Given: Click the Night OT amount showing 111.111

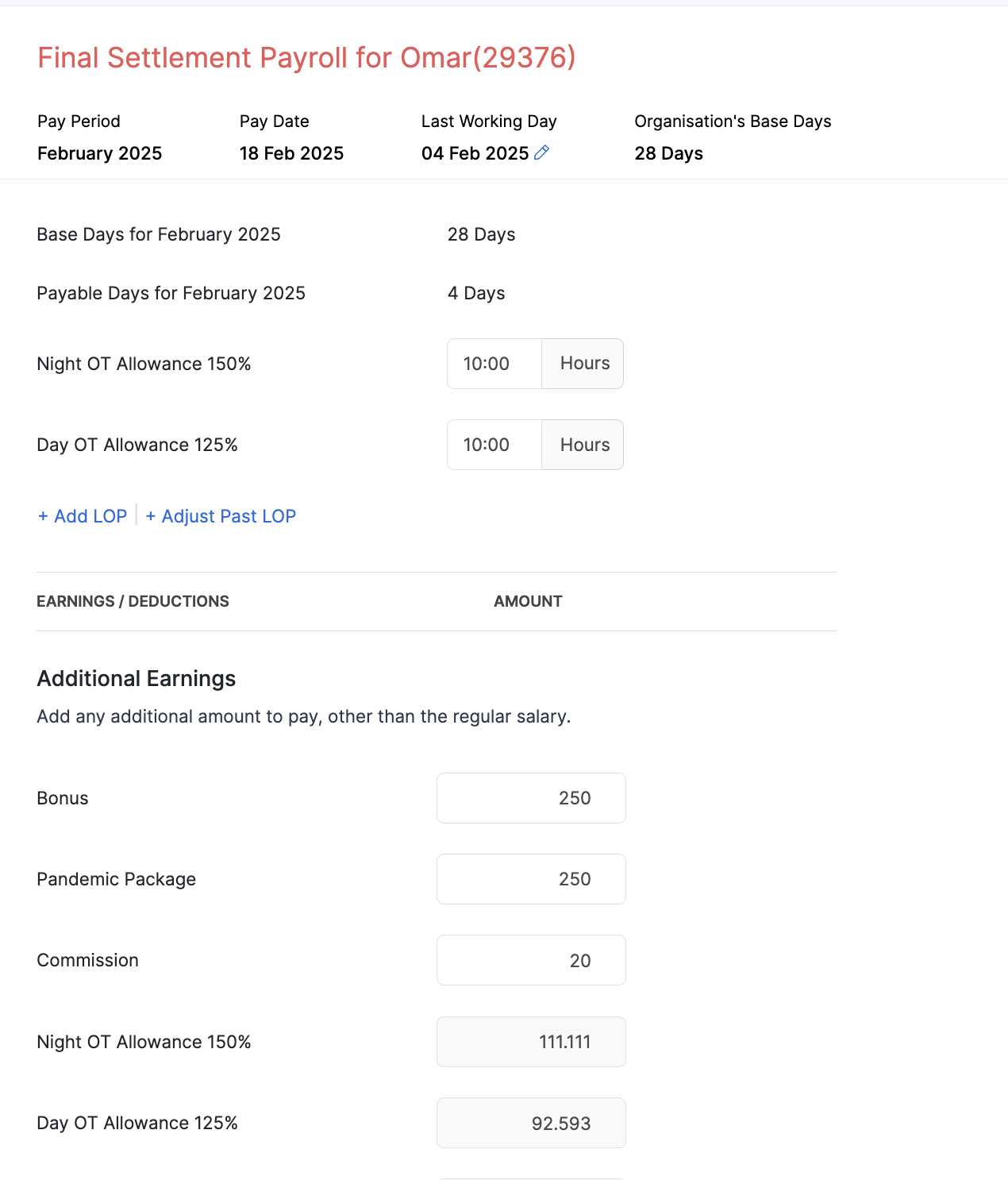Looking at the screenshot, I should (531, 1042).
